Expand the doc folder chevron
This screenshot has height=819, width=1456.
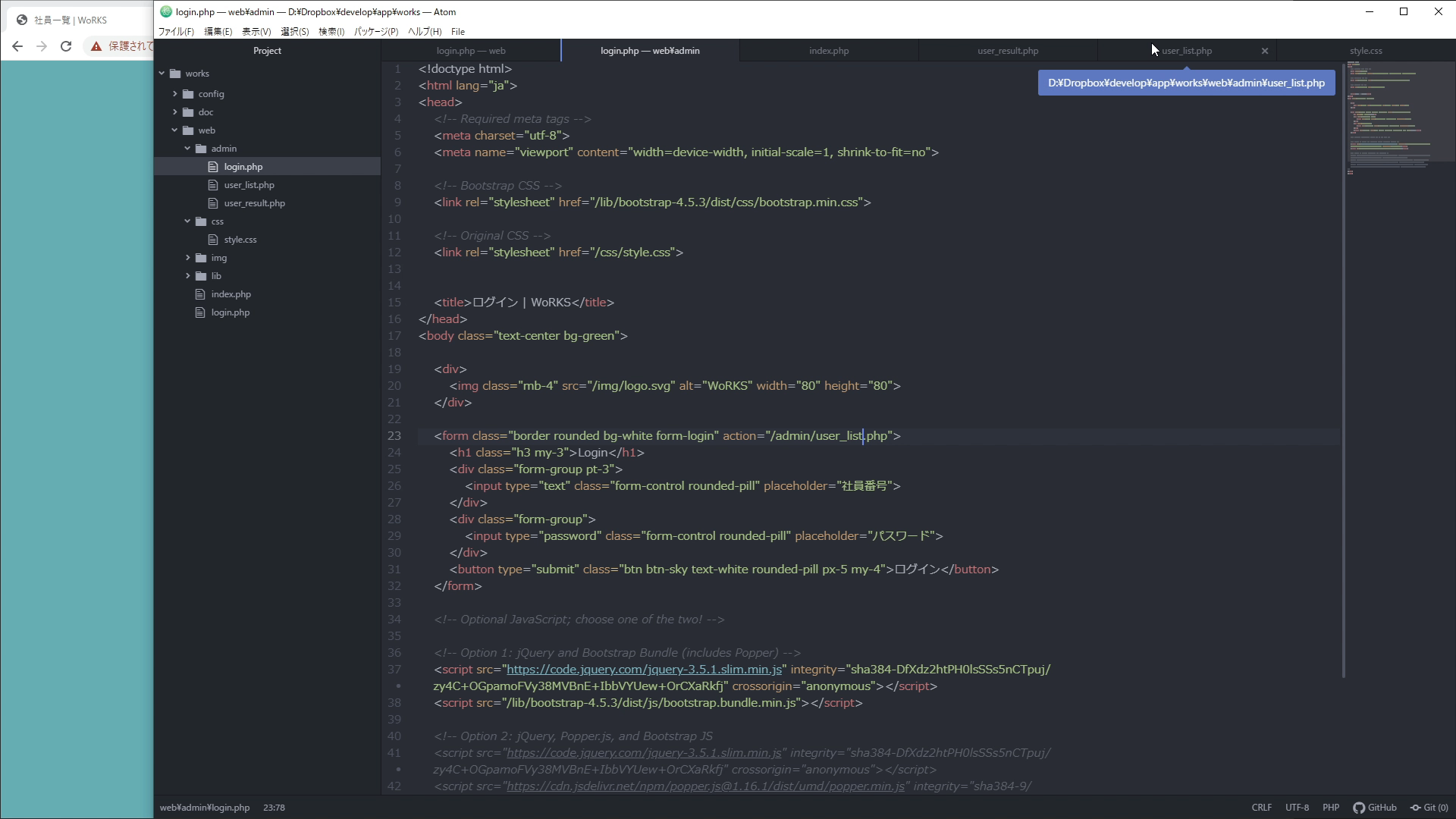click(x=174, y=112)
